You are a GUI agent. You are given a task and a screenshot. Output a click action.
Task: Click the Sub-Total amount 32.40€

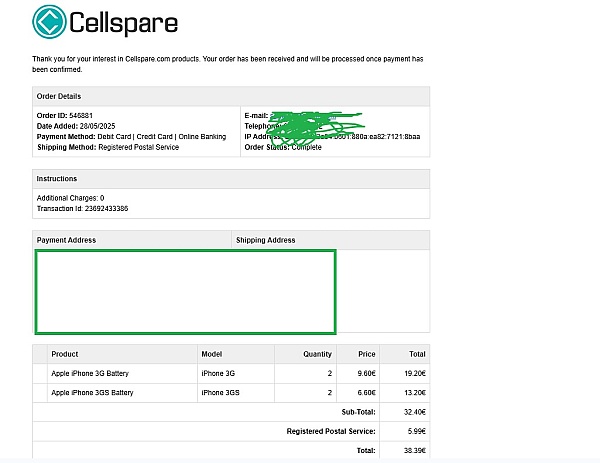tap(414, 411)
